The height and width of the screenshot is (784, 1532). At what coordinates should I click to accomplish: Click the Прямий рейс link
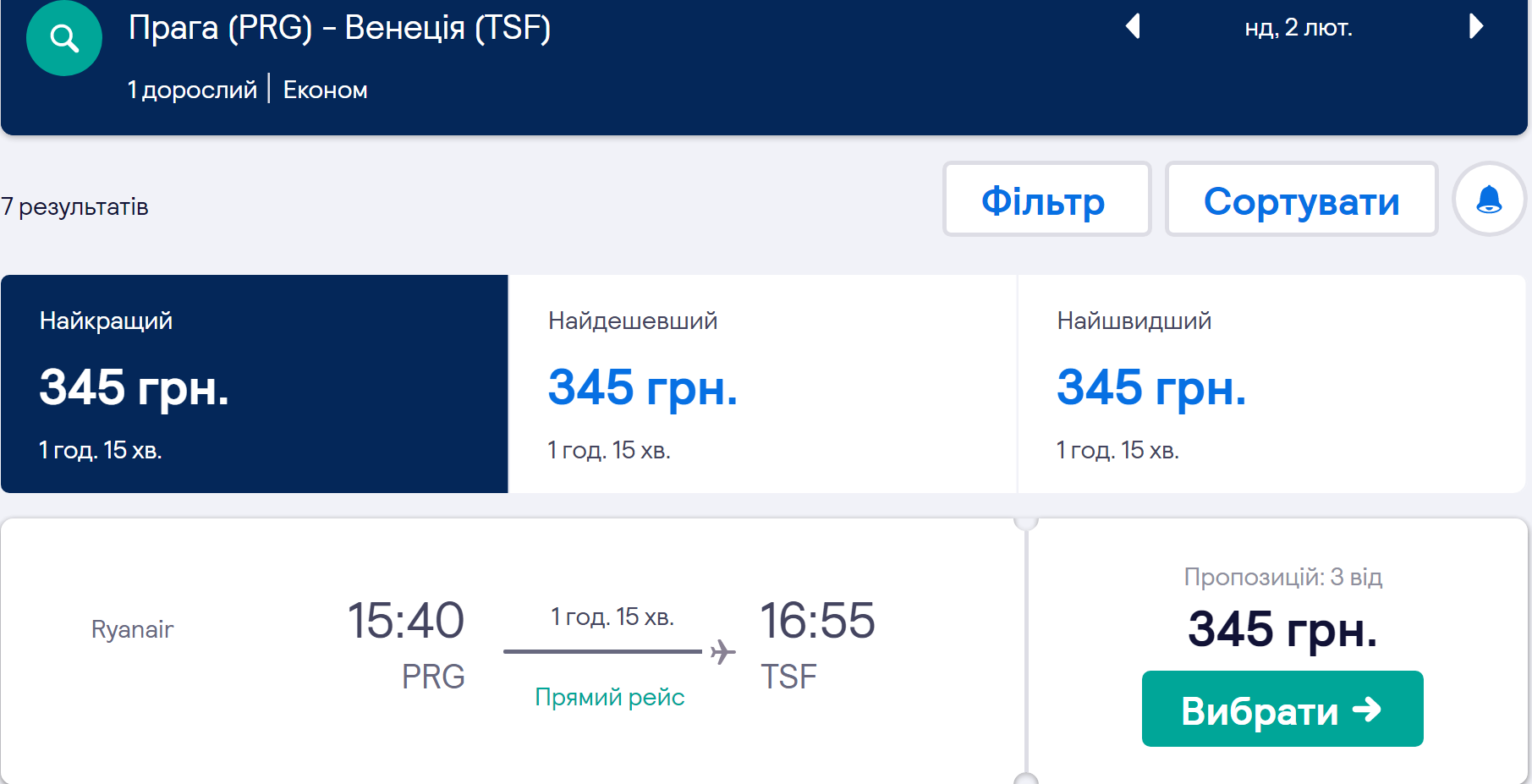coord(609,697)
